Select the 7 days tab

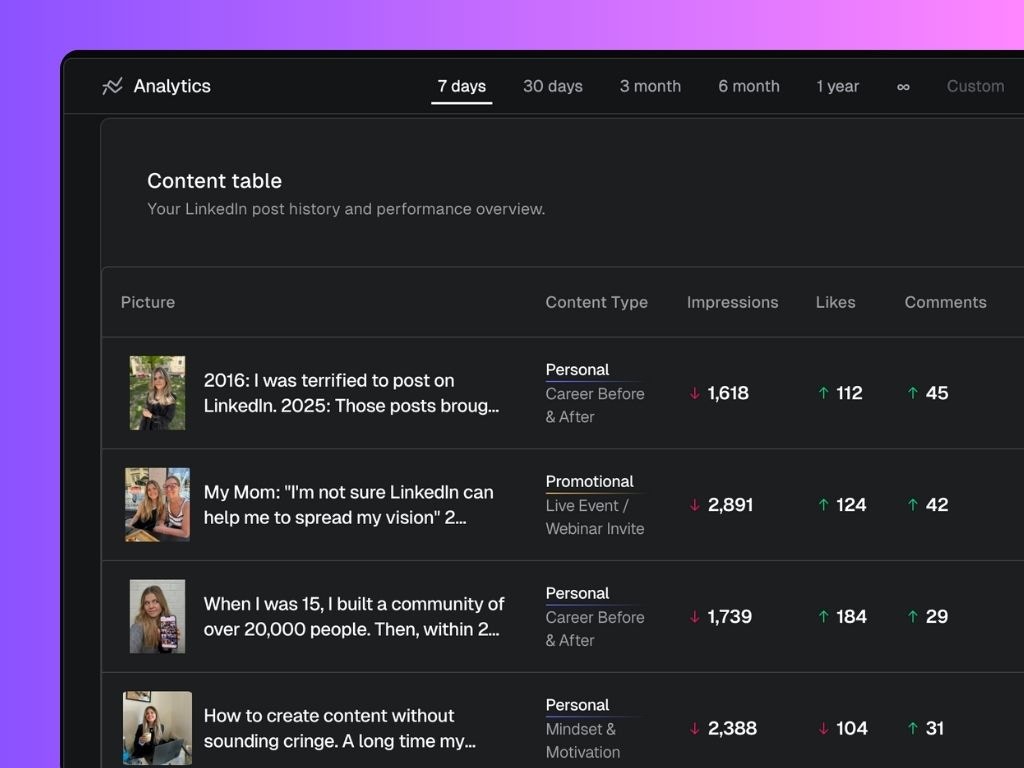[x=462, y=86]
